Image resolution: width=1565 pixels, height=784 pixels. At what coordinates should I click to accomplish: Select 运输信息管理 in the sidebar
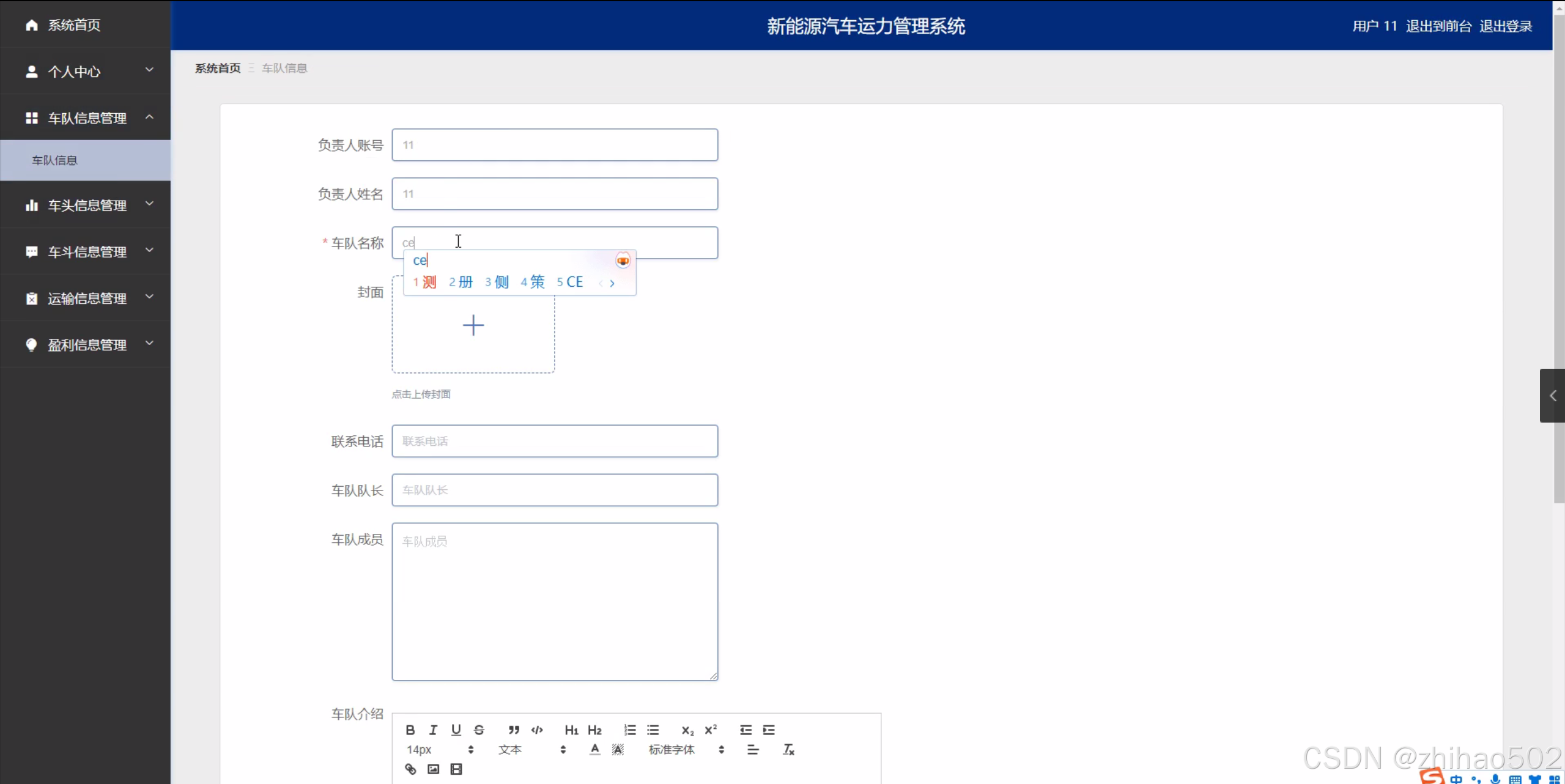pos(87,298)
